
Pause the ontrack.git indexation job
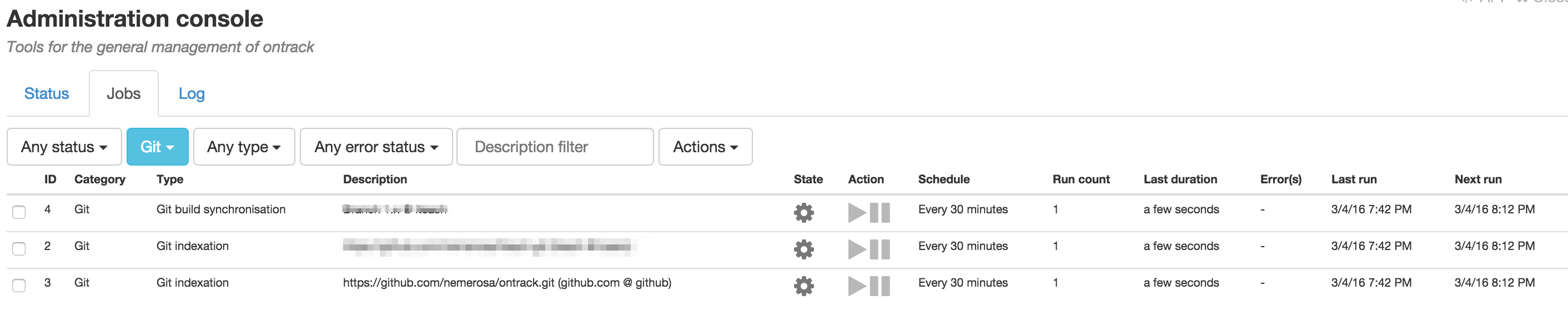(880, 286)
